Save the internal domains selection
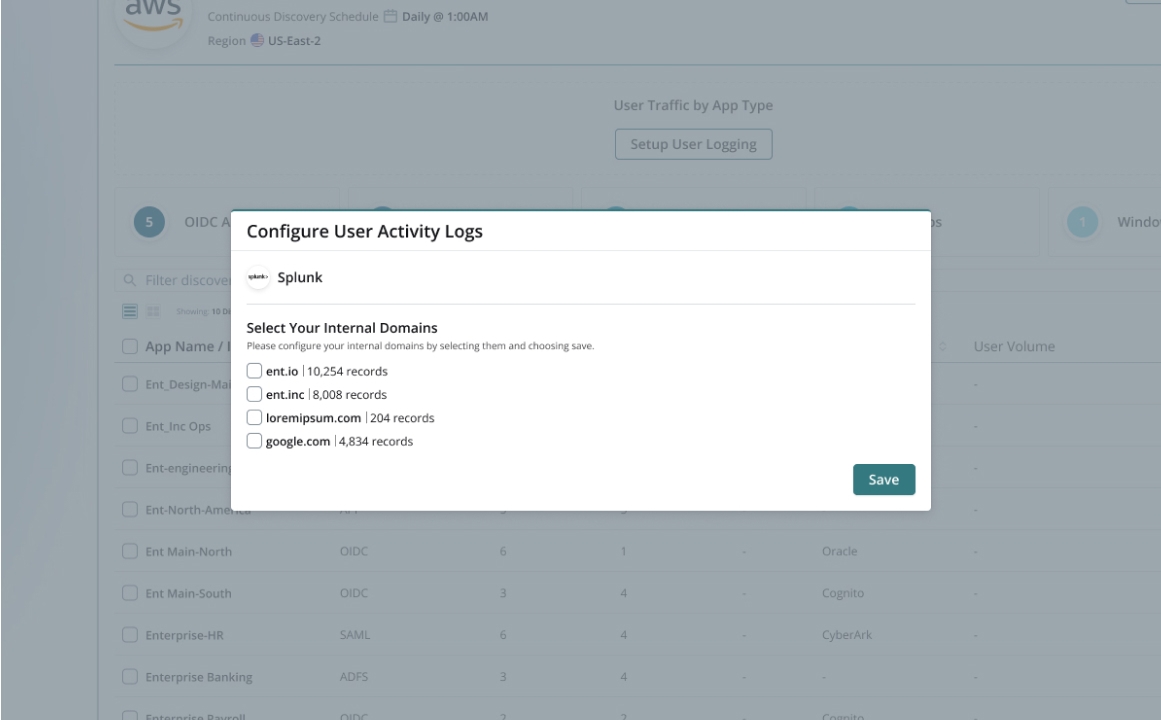This screenshot has width=1161, height=720. 883,479
